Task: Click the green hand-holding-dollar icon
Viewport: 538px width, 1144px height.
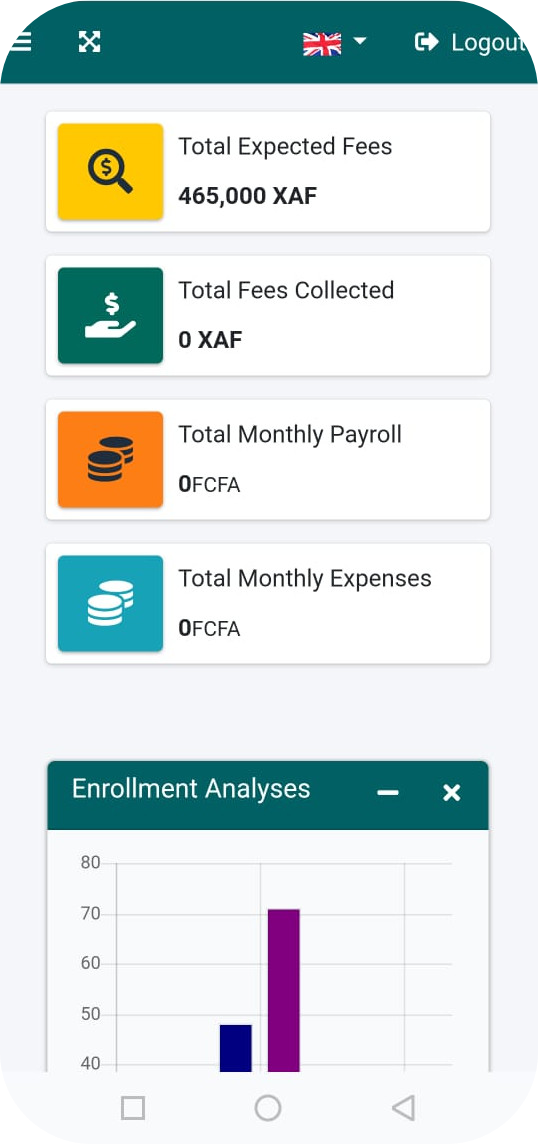Action: [110, 315]
